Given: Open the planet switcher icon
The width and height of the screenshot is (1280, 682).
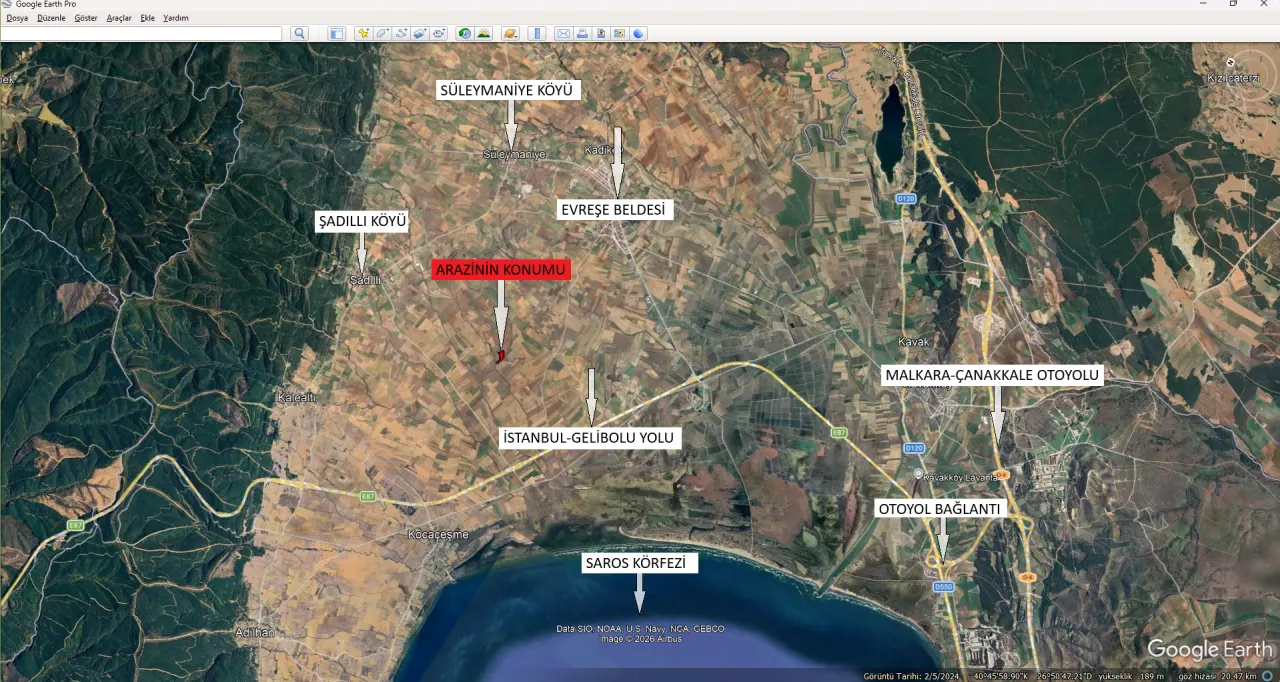Looking at the screenshot, I should point(510,33).
